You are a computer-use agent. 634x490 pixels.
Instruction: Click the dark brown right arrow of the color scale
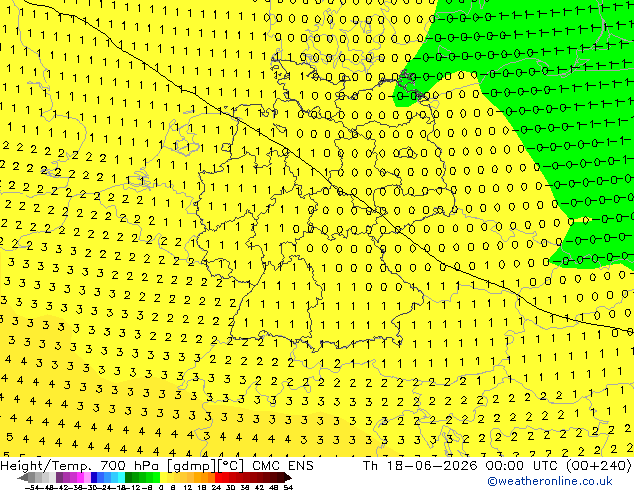287,478
